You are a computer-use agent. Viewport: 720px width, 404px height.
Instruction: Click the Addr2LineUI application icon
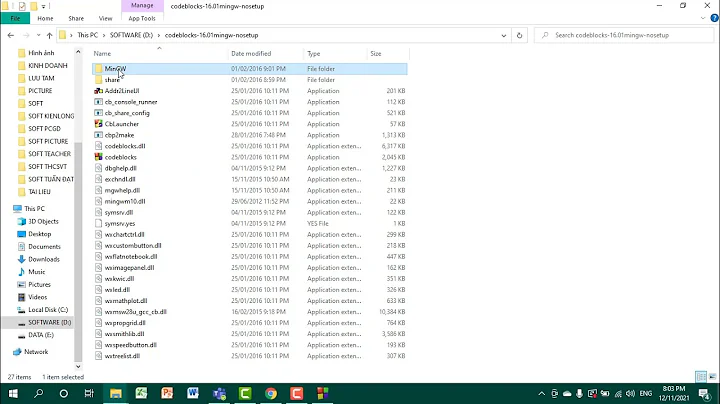point(98,91)
